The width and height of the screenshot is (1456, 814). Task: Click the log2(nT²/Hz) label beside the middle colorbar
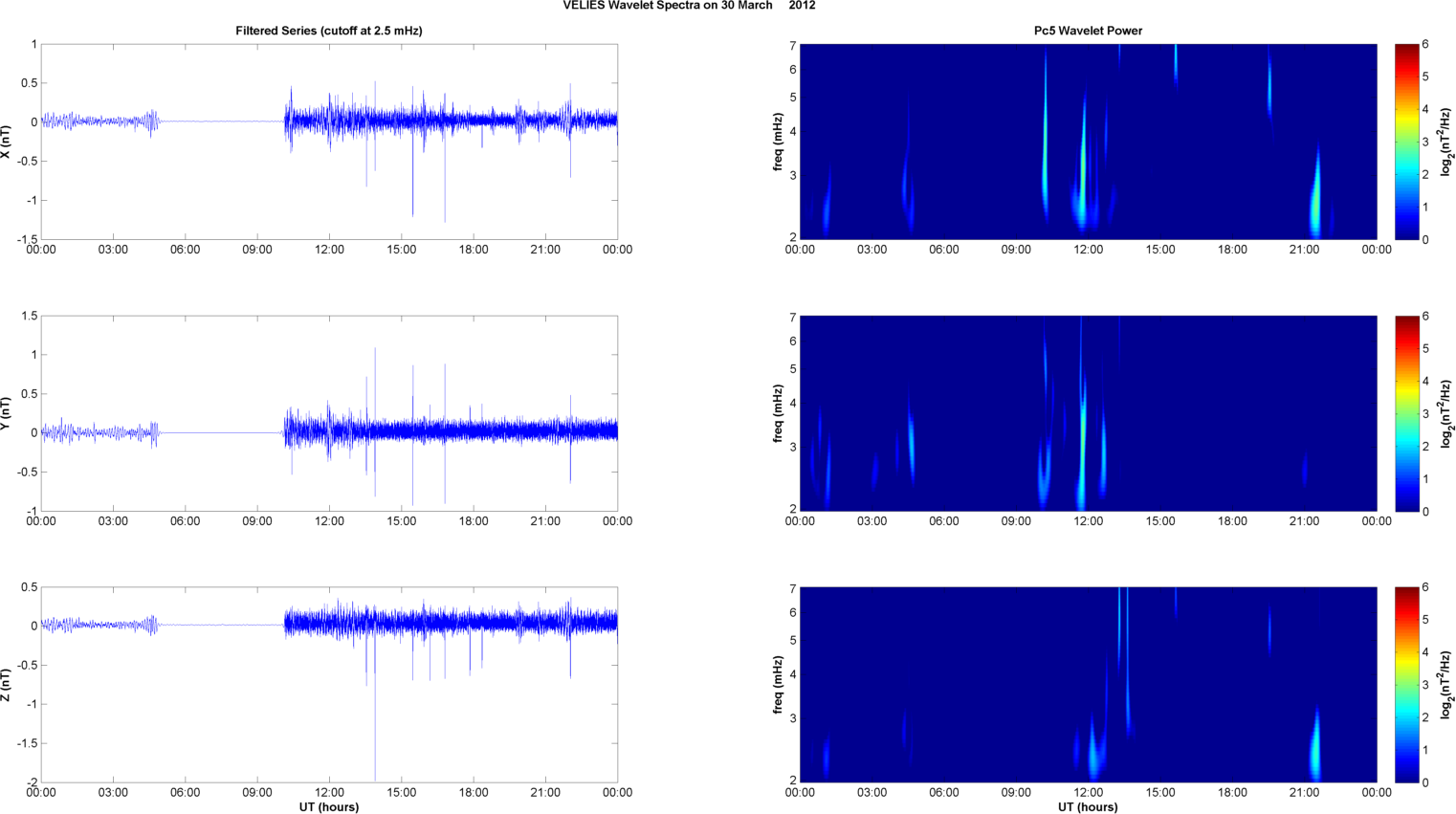pos(1446,413)
